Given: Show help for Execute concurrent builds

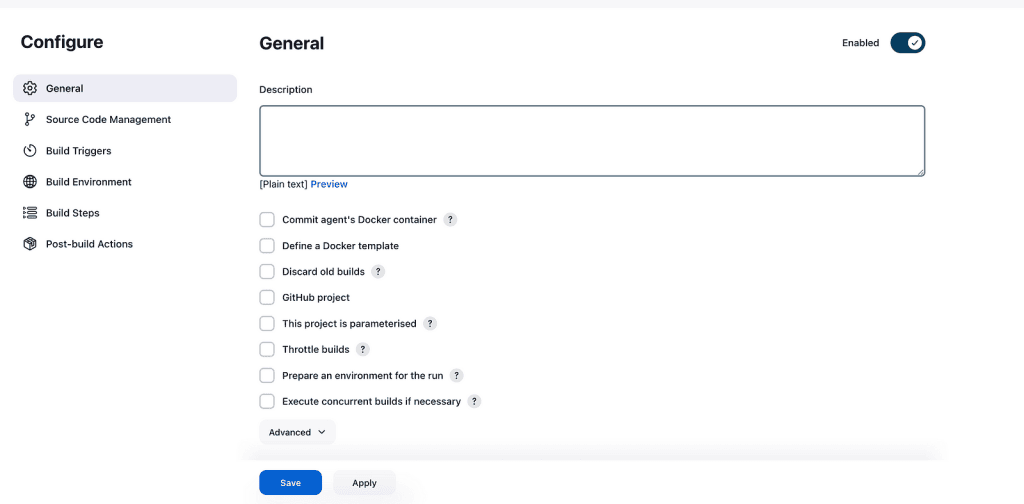Looking at the screenshot, I should pos(474,402).
